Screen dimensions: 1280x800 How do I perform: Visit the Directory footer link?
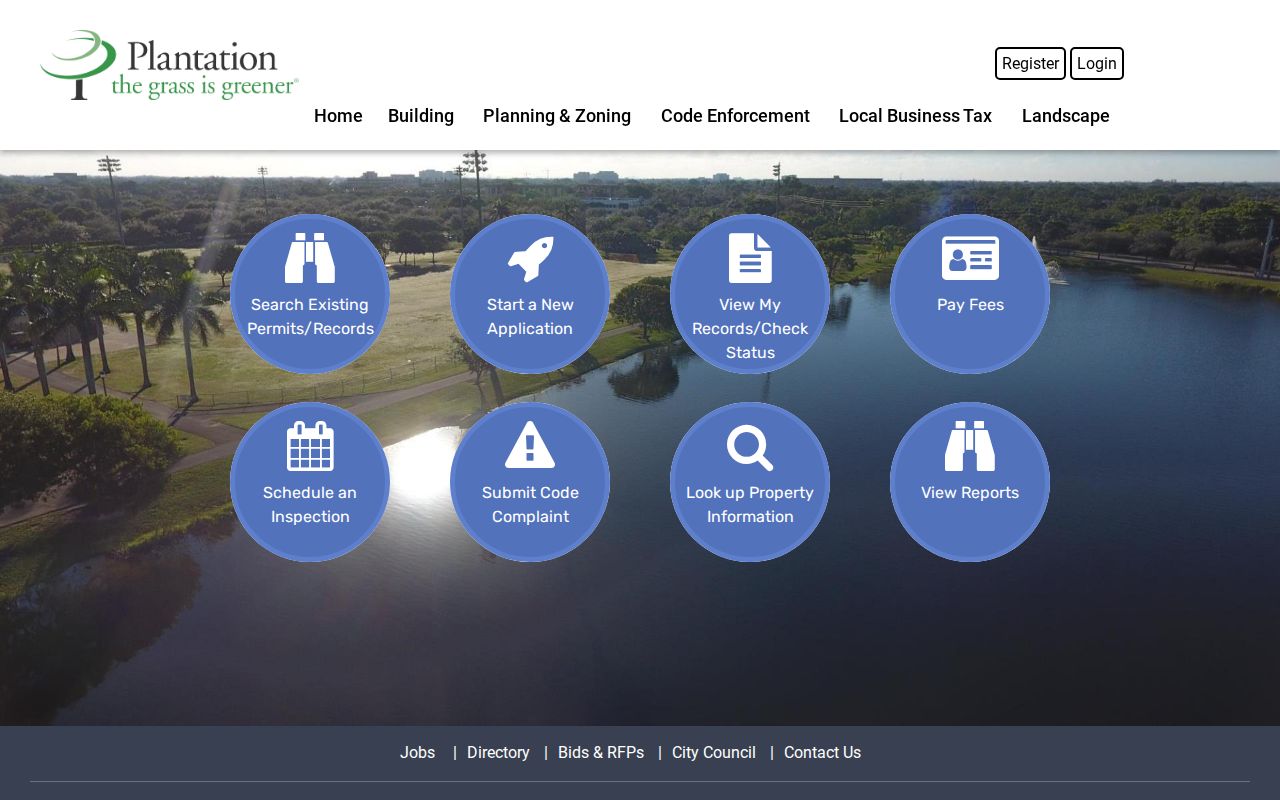498,753
